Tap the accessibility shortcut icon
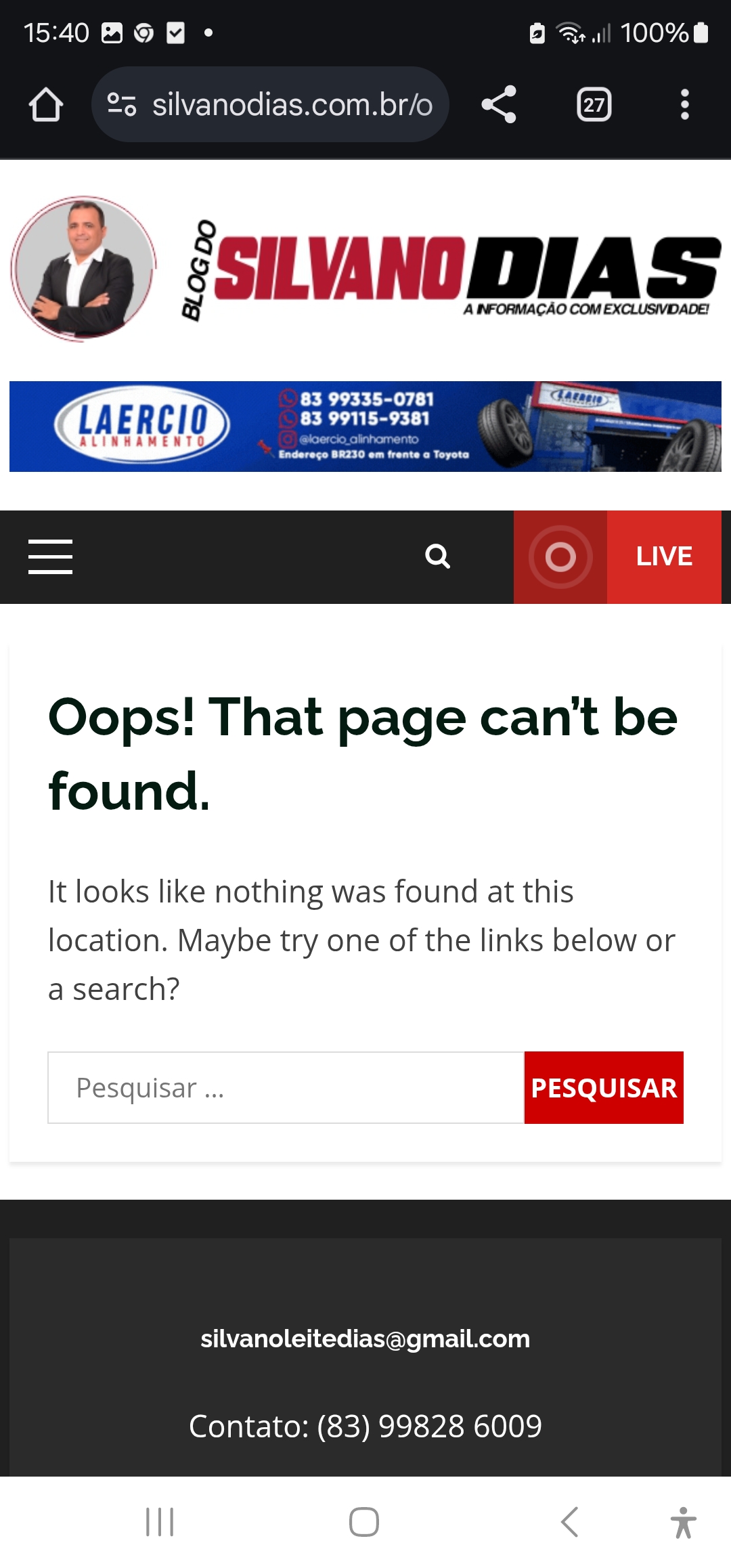Image resolution: width=731 pixels, height=1568 pixels. (x=683, y=1522)
